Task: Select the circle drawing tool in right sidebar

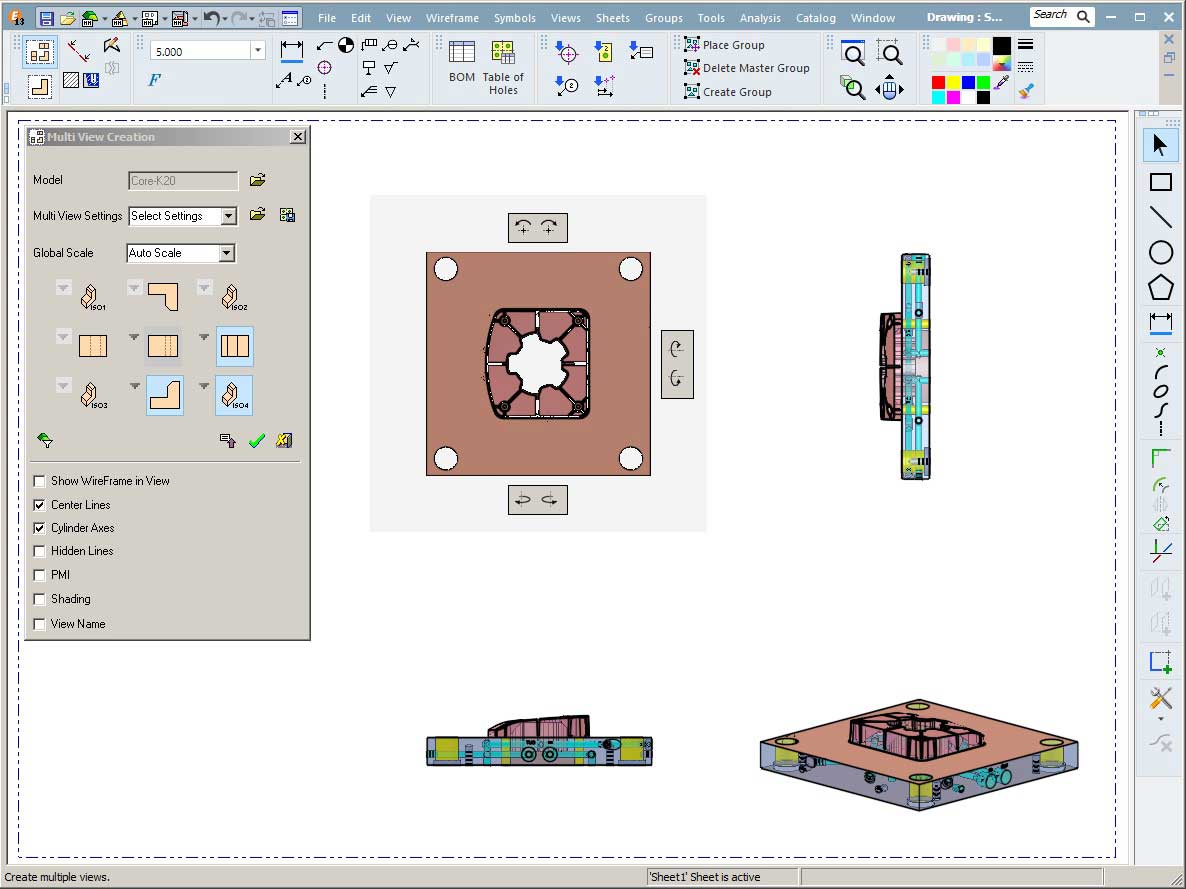Action: coord(1160,253)
